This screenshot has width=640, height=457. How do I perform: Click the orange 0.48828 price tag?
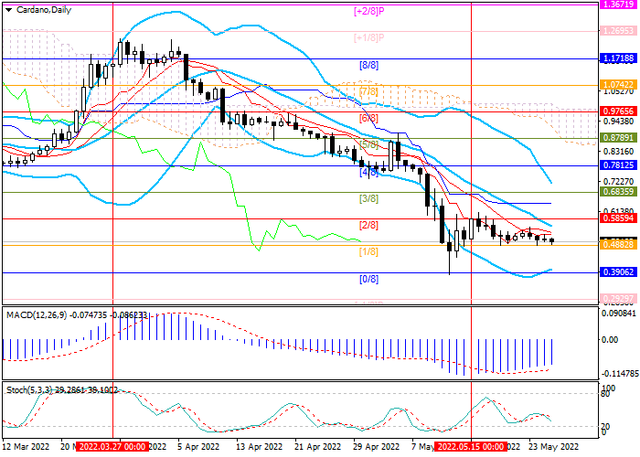click(619, 244)
